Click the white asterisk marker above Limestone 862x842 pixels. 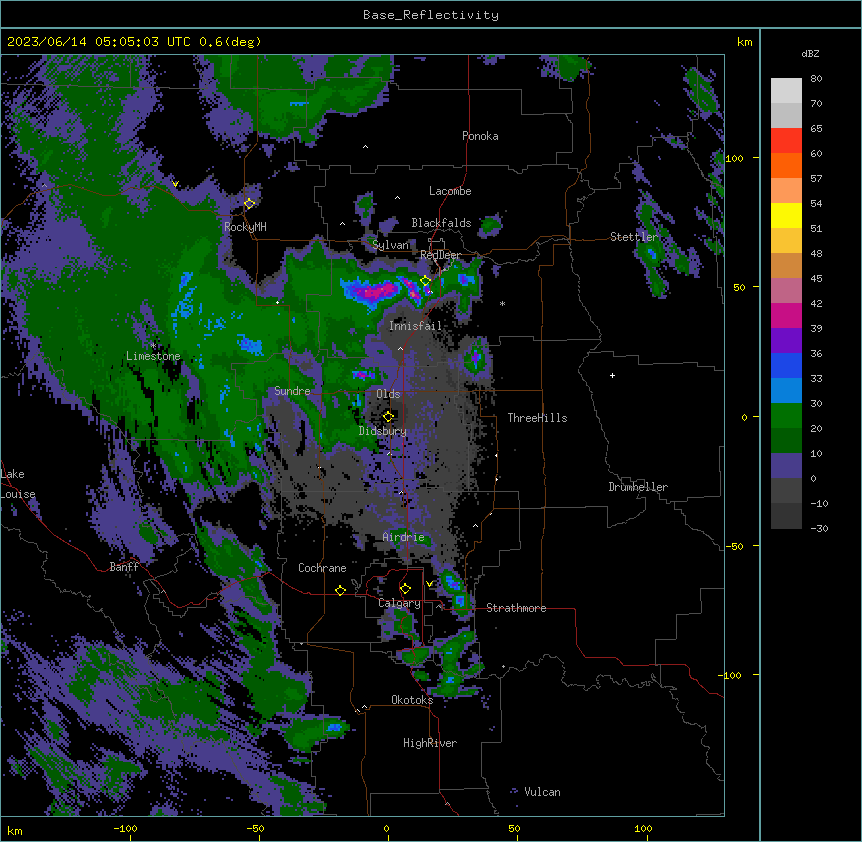(x=153, y=346)
